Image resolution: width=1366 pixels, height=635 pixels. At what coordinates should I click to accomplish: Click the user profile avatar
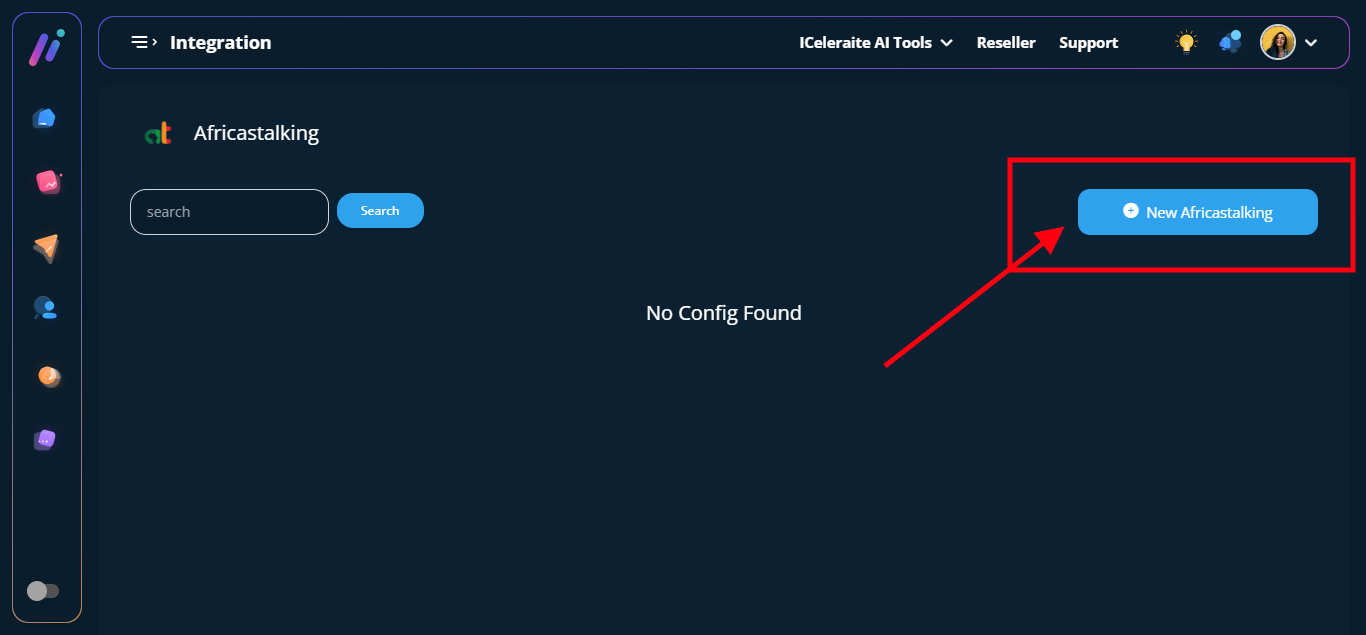tap(1277, 43)
